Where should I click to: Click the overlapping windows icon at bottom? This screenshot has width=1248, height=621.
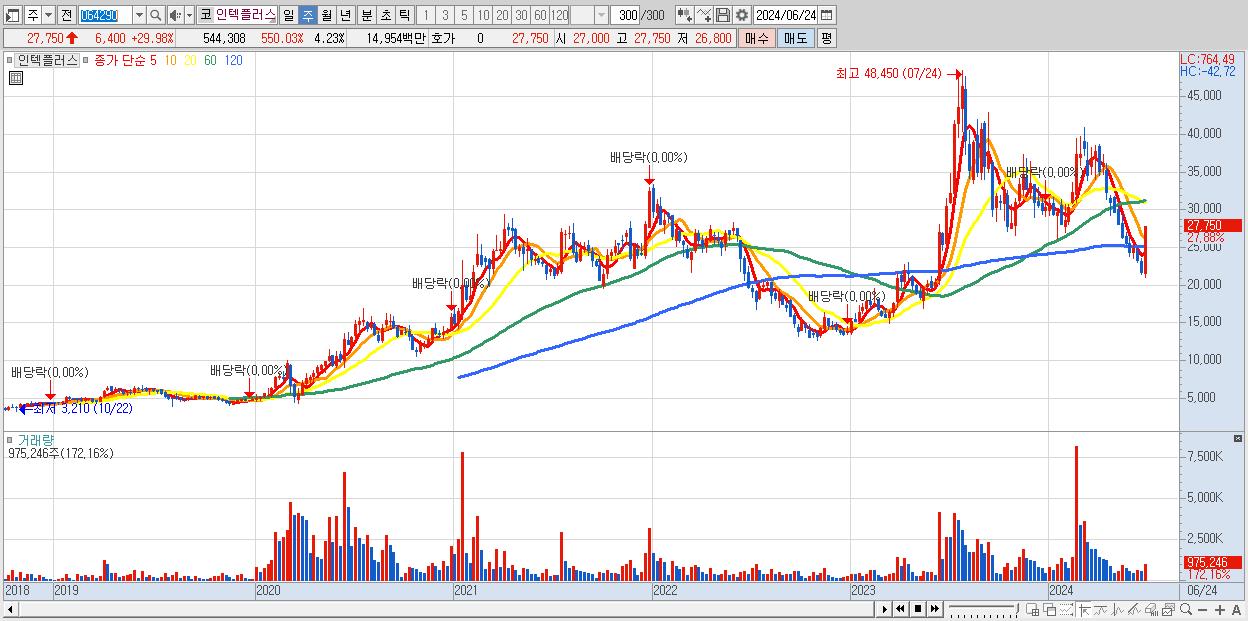point(1050,609)
